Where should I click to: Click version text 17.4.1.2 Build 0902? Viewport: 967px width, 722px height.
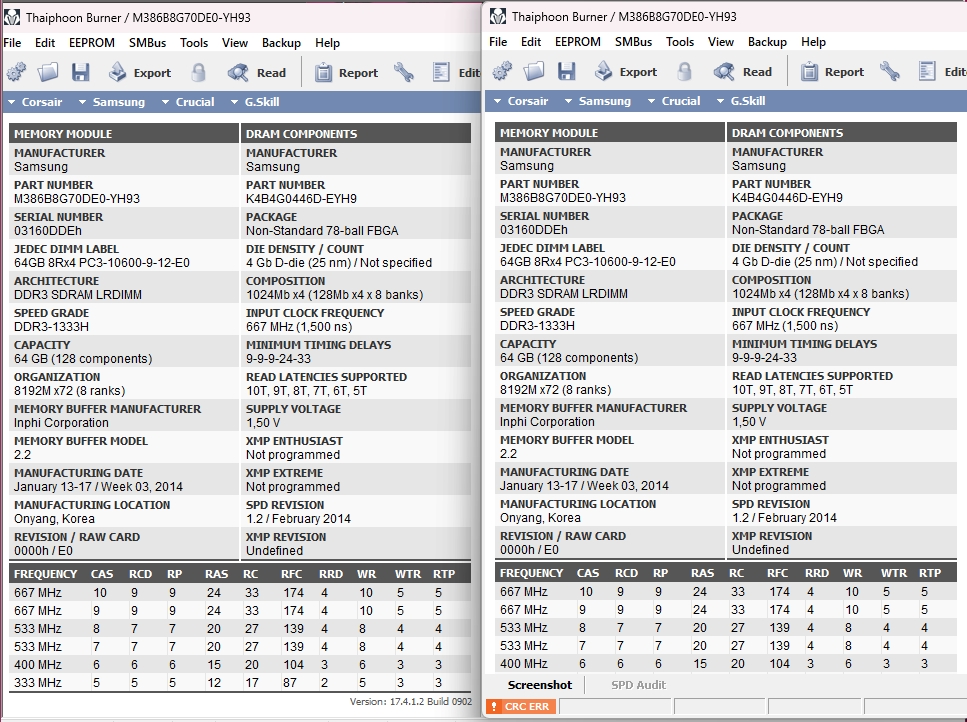click(x=411, y=702)
